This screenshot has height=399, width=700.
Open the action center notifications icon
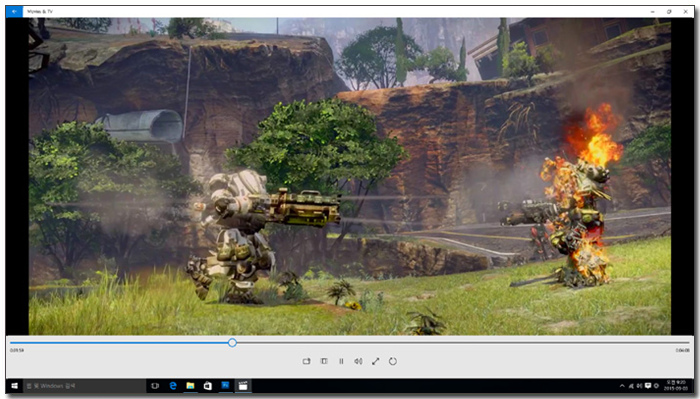[x=648, y=386]
